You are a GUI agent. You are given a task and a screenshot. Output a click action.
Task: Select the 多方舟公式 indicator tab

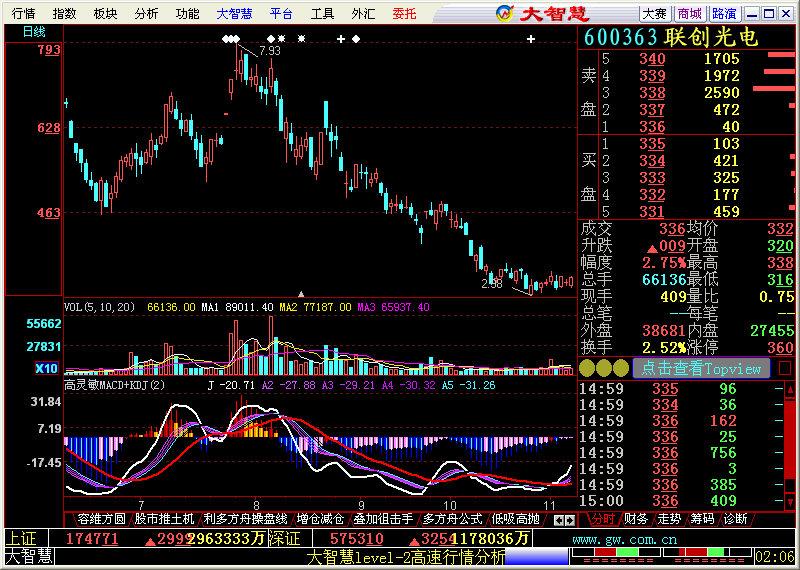pos(453,519)
